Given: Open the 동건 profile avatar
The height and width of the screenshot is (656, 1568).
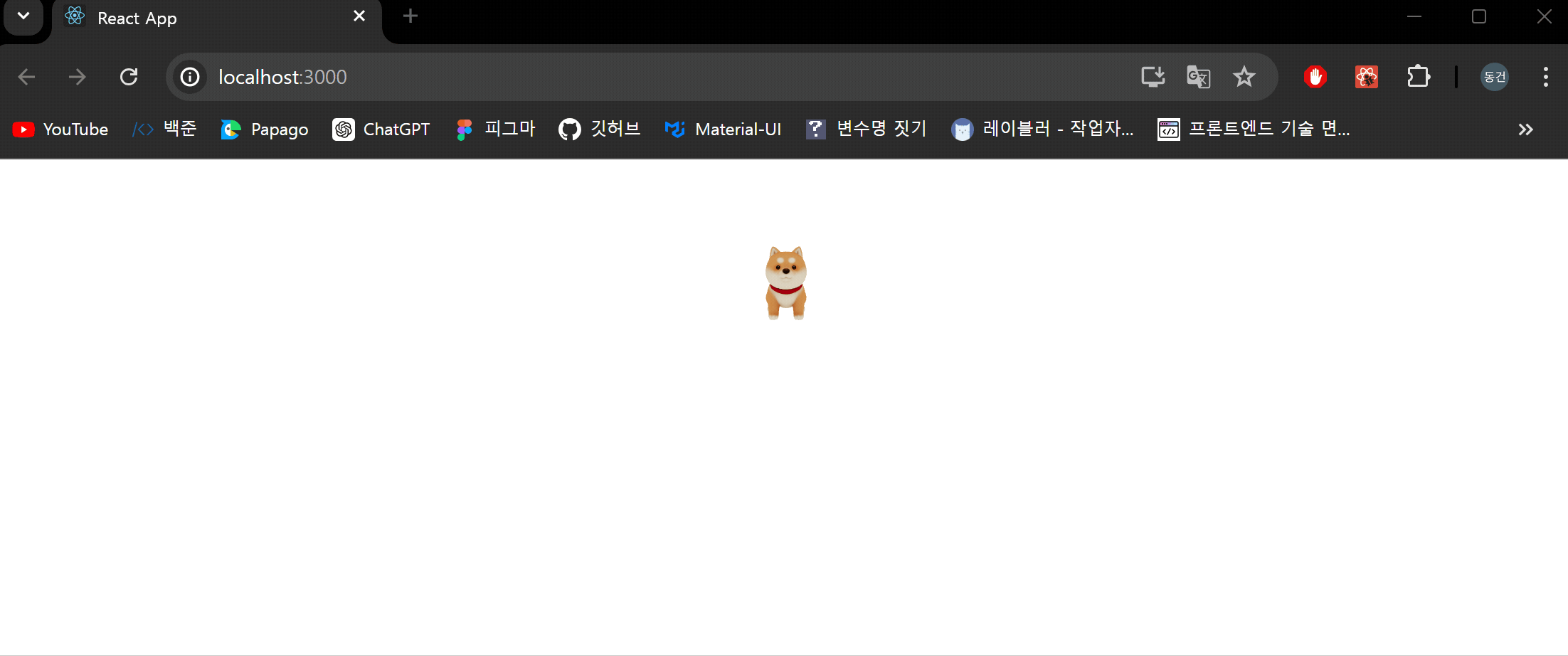Looking at the screenshot, I should click(x=1495, y=76).
